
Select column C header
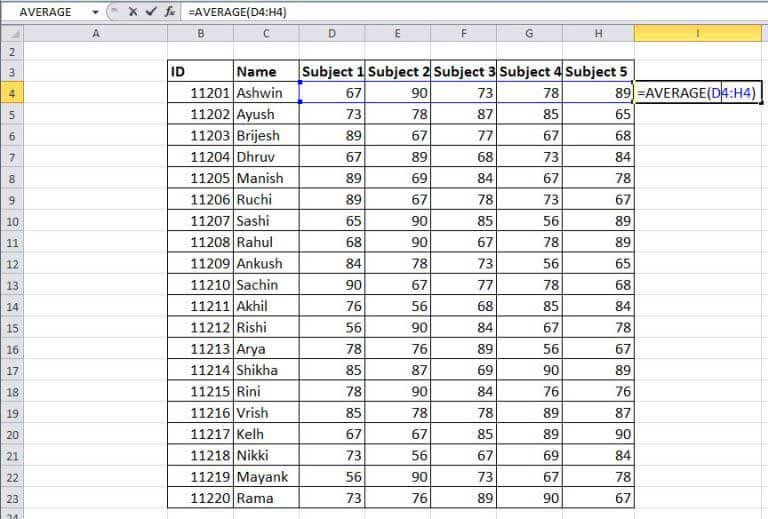(266, 33)
